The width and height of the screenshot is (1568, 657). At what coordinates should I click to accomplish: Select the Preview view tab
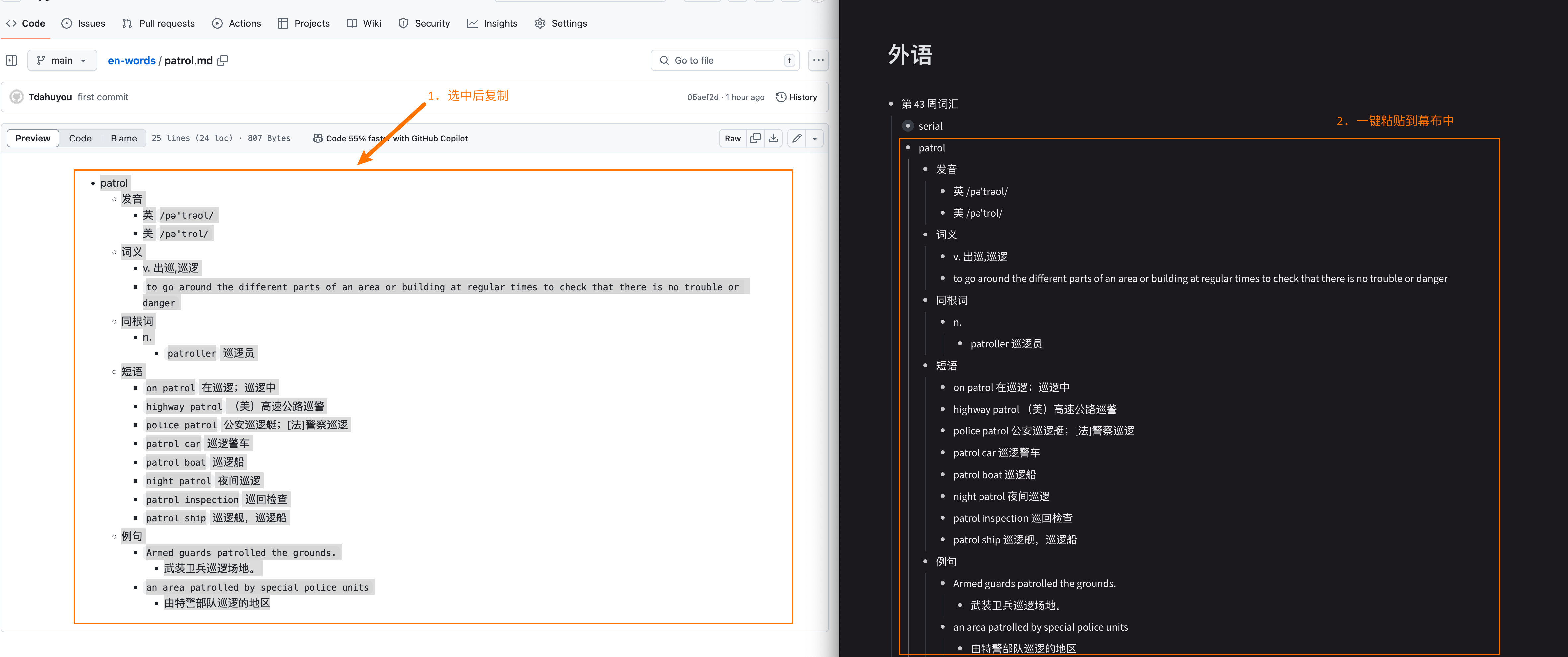tap(33, 138)
